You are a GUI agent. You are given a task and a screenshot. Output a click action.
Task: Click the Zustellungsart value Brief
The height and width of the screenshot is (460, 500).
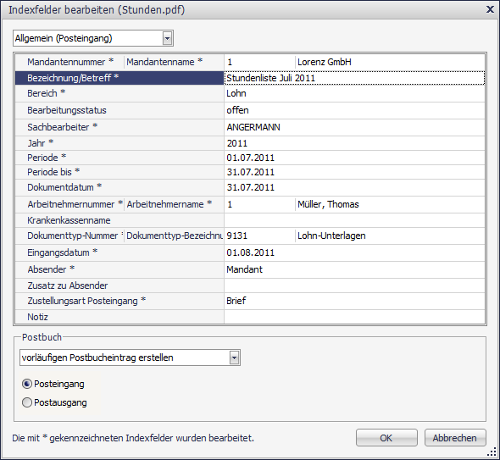355,301
